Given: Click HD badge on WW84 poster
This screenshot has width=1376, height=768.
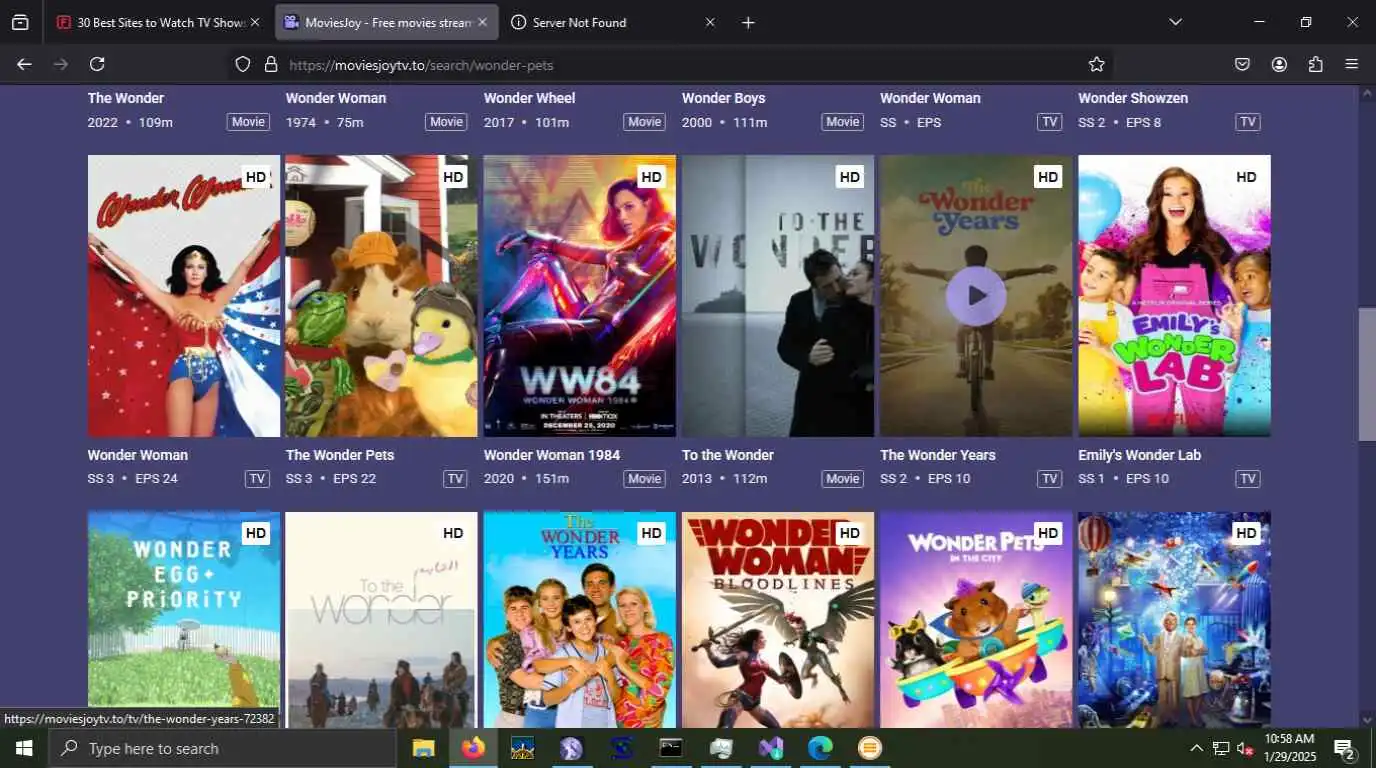Looking at the screenshot, I should (651, 177).
